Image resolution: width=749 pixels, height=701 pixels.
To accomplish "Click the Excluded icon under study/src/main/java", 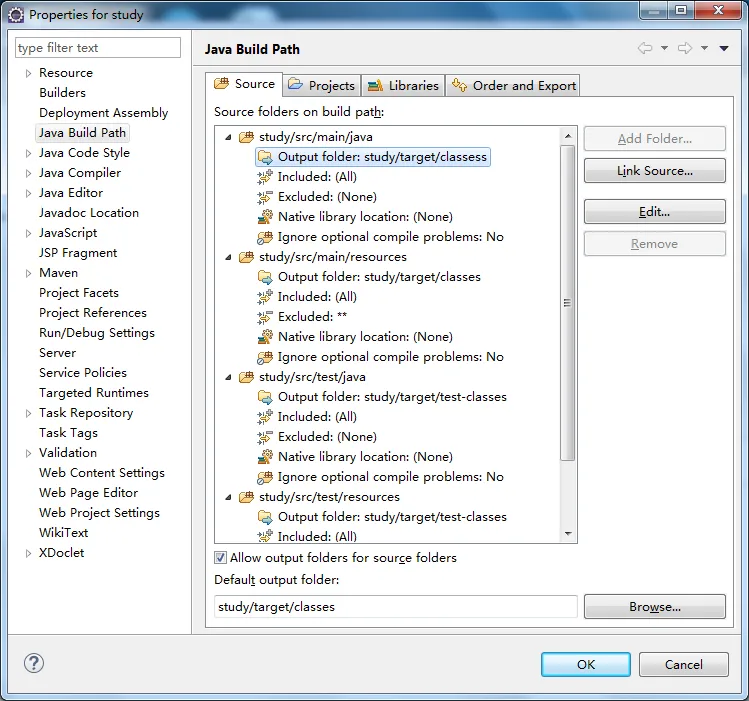I will pos(265,197).
